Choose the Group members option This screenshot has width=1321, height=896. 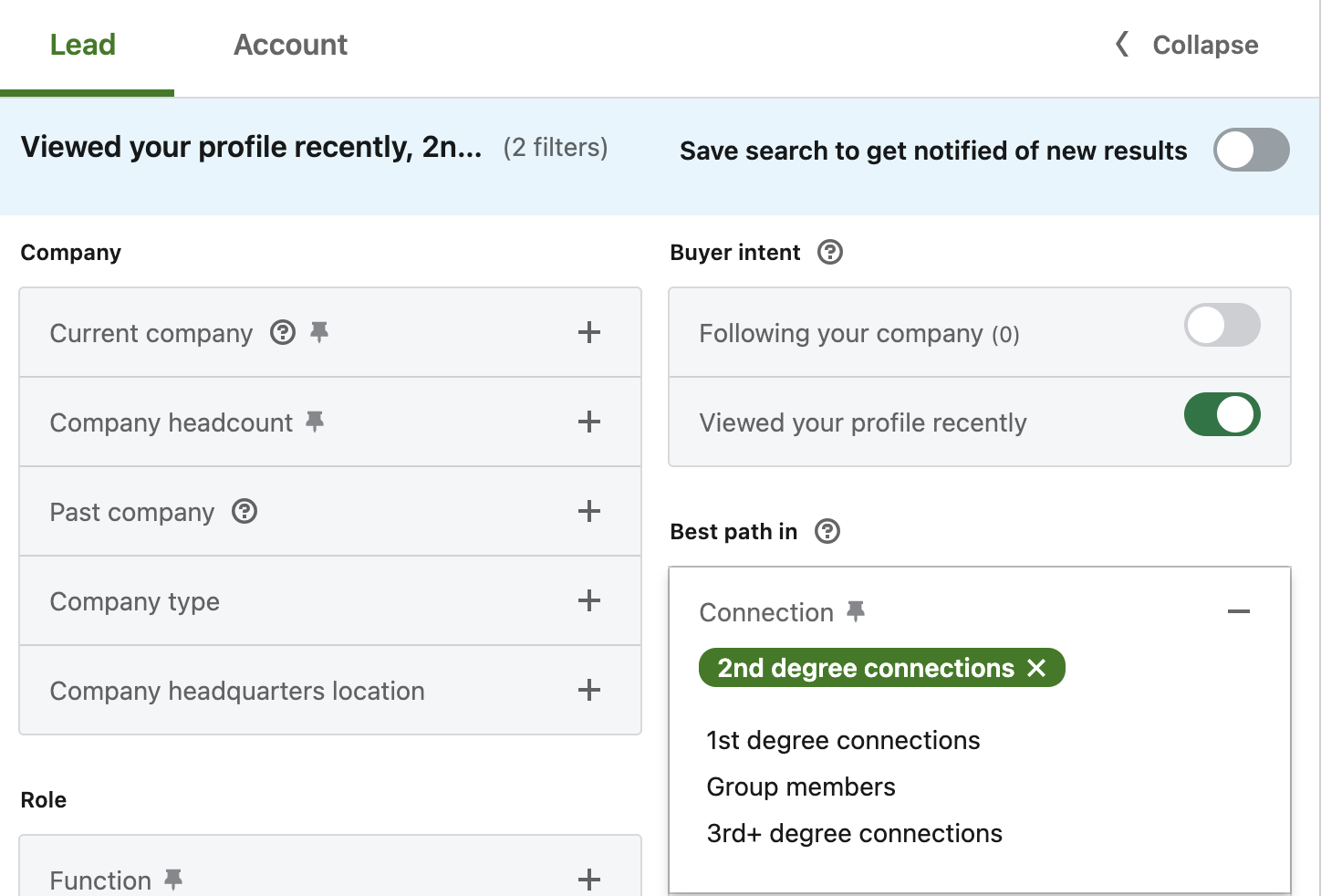point(801,787)
